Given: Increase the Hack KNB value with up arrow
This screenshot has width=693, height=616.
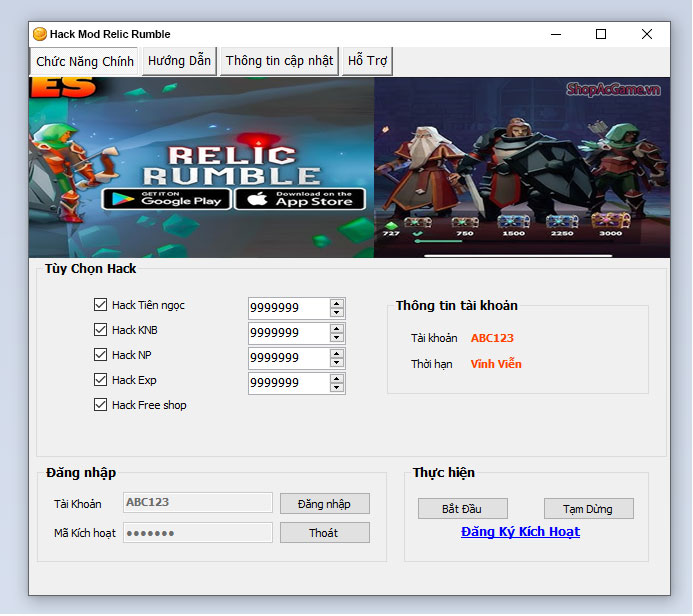Looking at the screenshot, I should click(336, 328).
